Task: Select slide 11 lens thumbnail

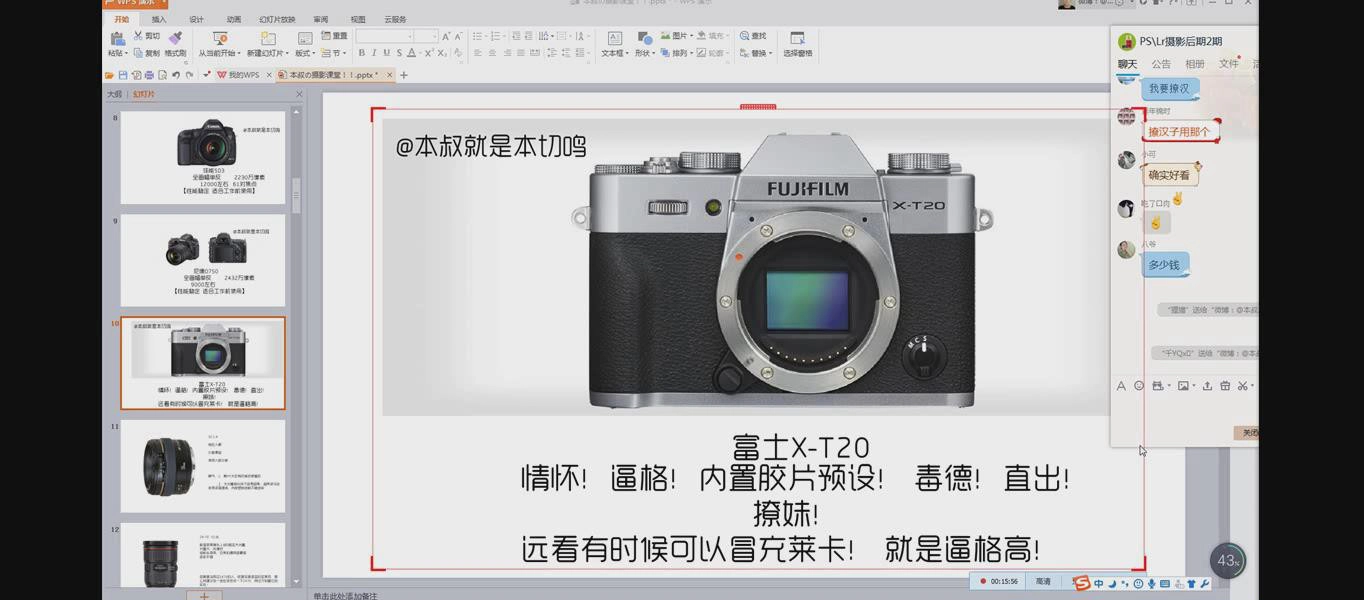Action: point(203,466)
